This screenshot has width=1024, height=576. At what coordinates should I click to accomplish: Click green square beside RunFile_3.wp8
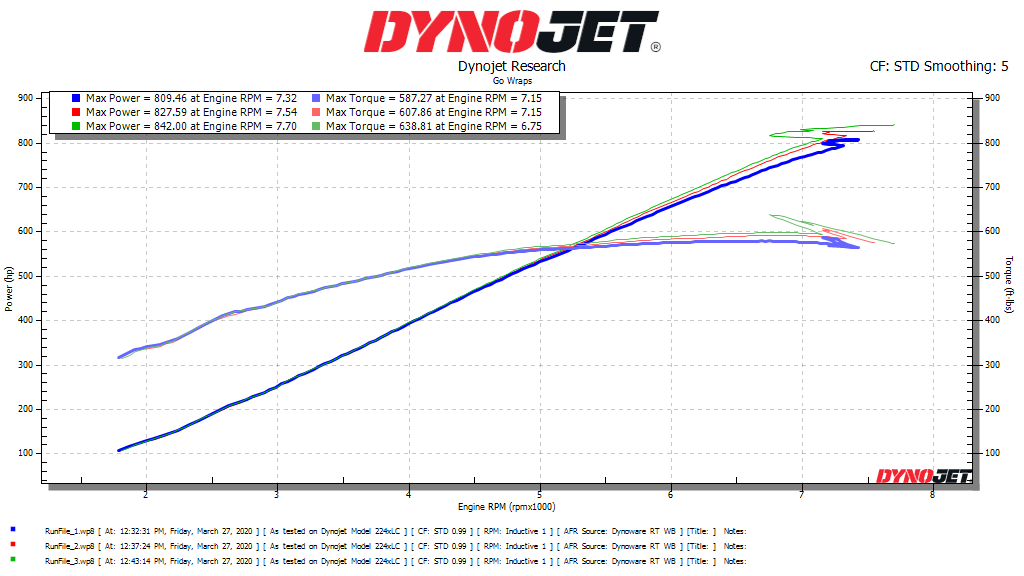13,559
